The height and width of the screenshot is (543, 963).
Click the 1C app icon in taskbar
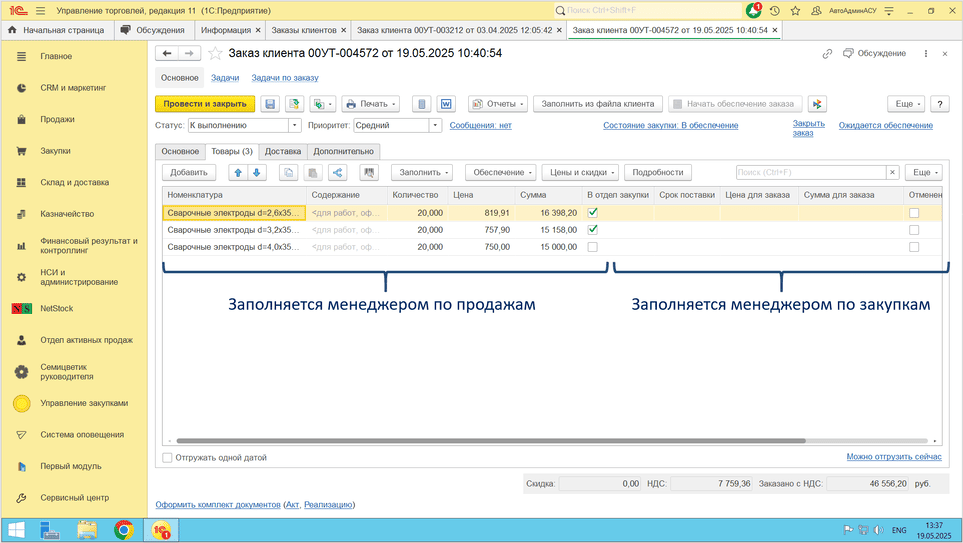click(x=161, y=530)
